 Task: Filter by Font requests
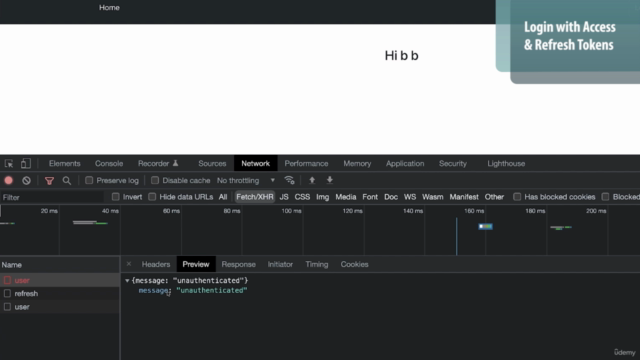click(370, 197)
